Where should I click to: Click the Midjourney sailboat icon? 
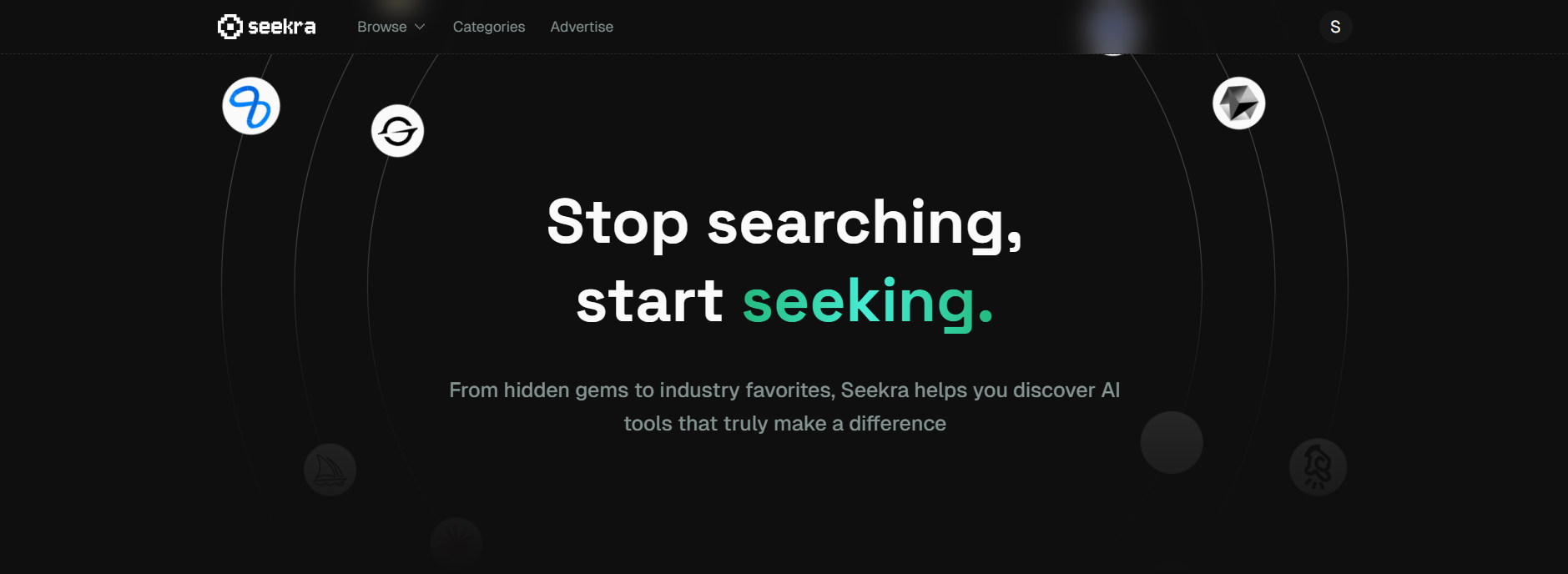[x=329, y=470]
